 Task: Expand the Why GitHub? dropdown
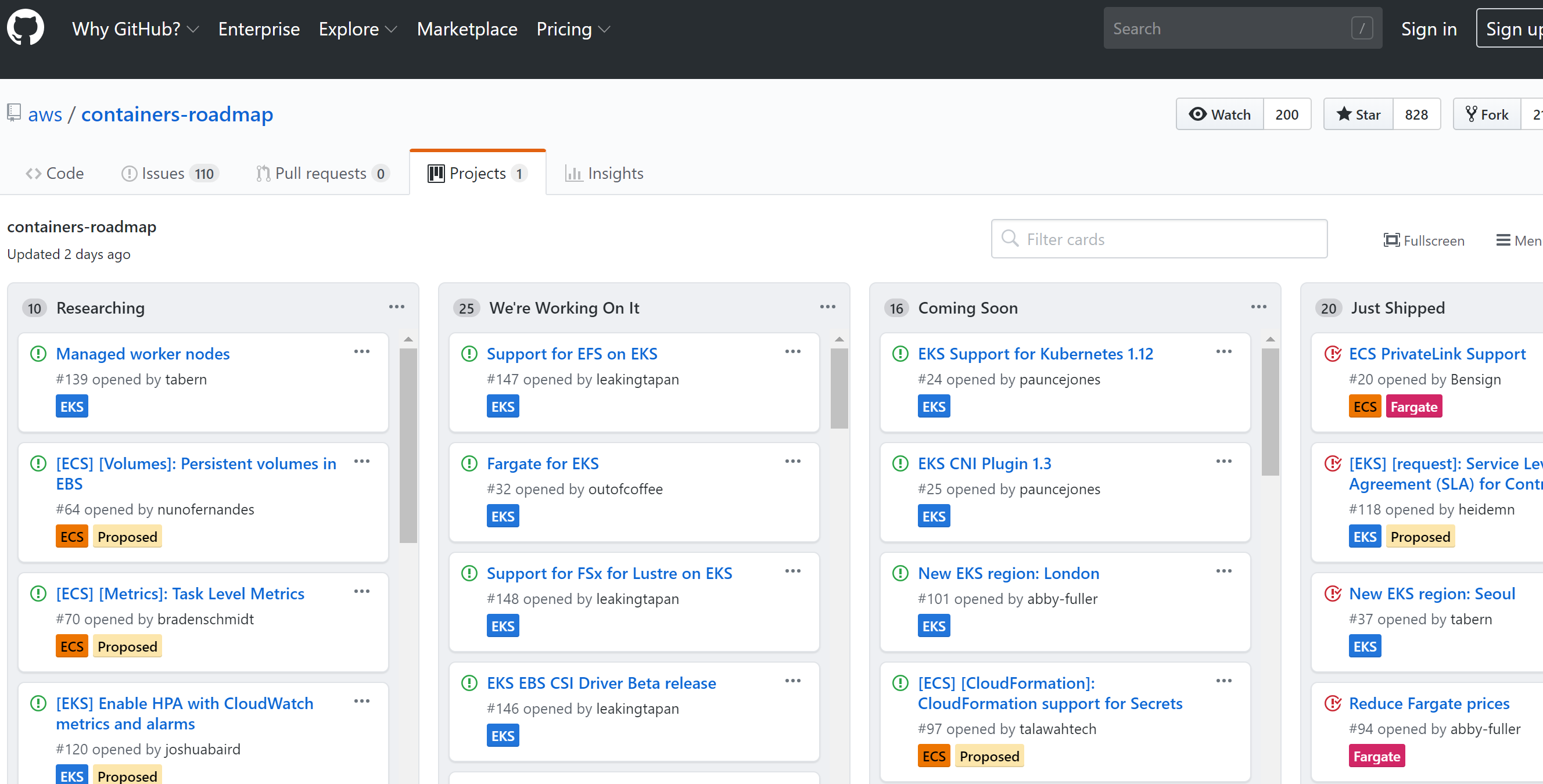[x=135, y=29]
